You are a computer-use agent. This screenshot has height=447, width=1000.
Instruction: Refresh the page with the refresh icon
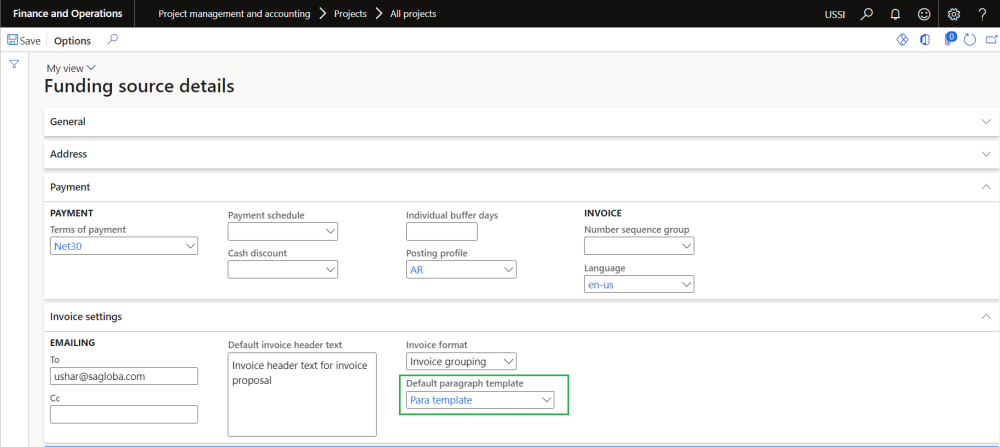tap(969, 41)
